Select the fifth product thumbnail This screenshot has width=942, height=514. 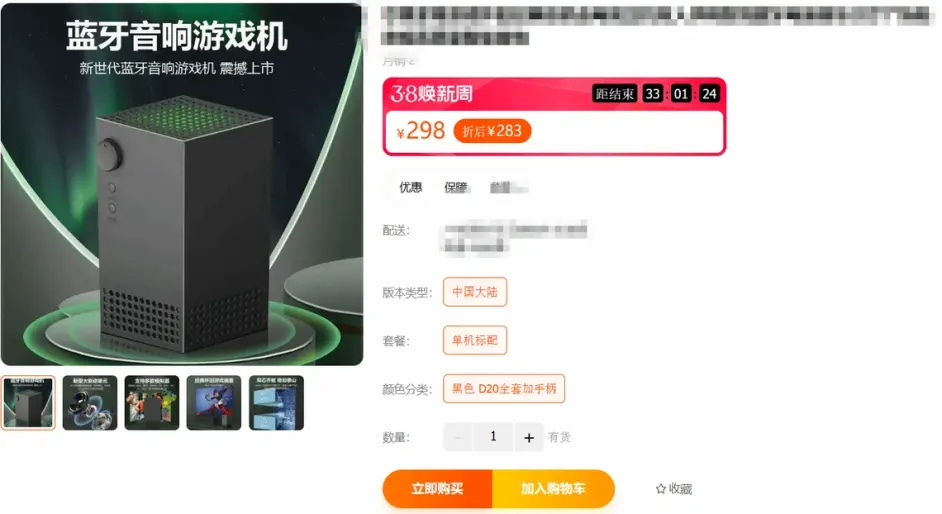(x=276, y=403)
